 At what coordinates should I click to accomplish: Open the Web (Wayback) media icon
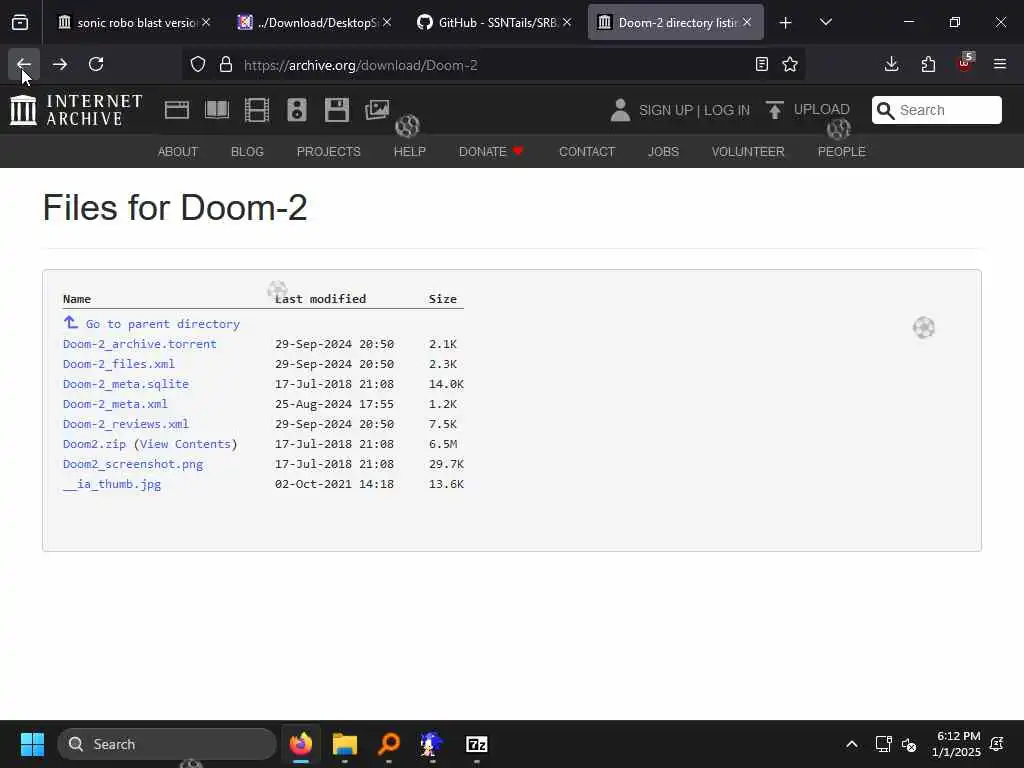[177, 110]
